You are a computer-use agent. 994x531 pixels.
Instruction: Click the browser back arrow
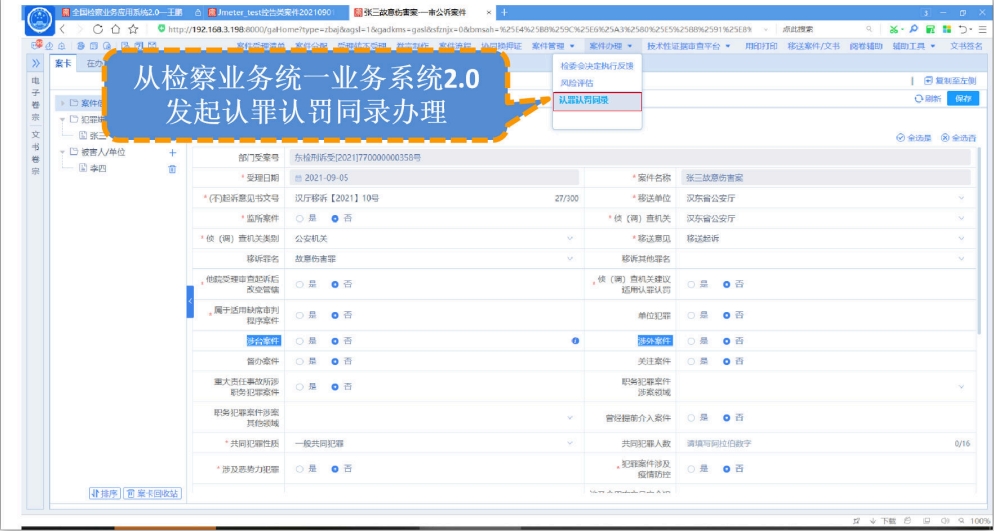62,29
